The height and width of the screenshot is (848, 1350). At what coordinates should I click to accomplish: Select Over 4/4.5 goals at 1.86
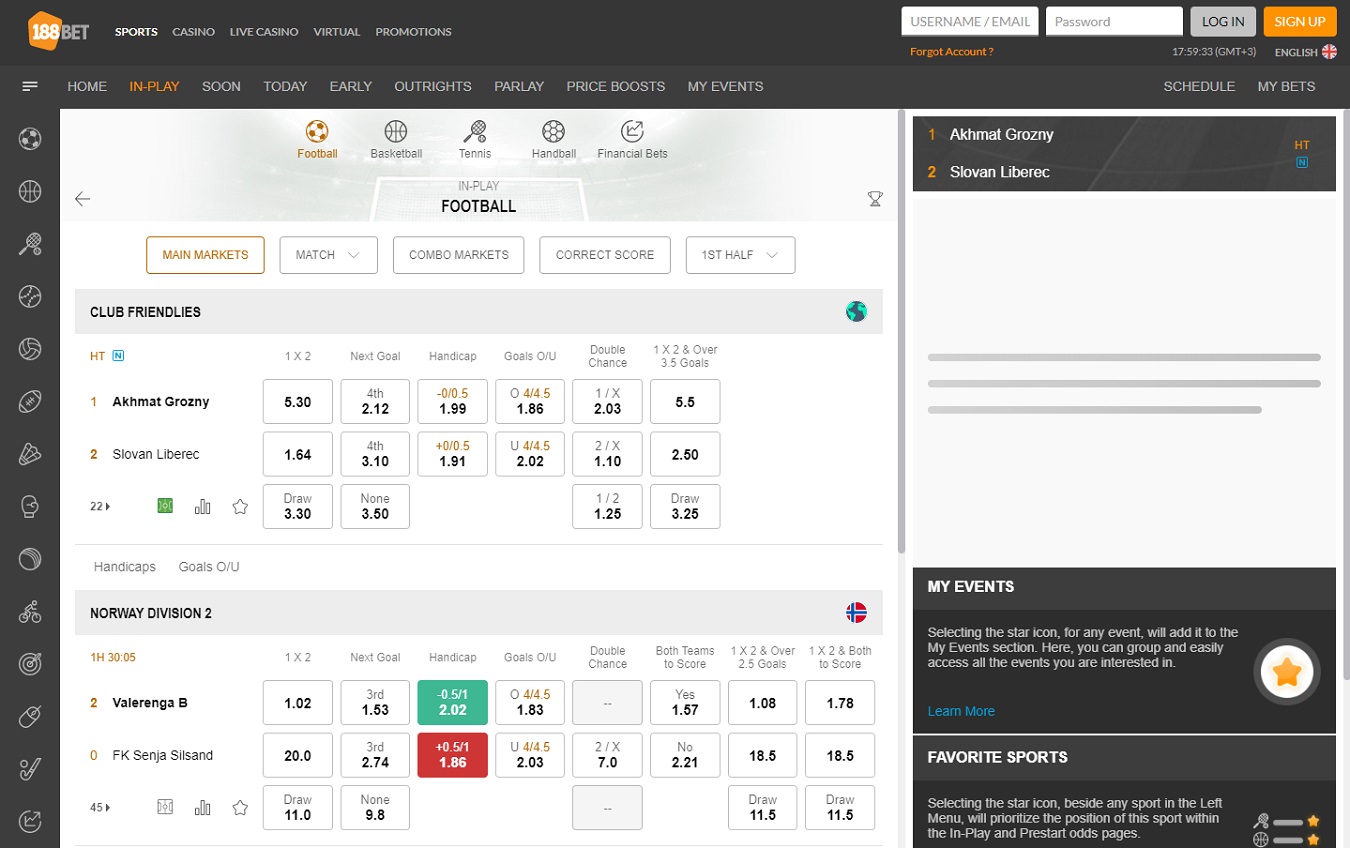click(x=530, y=401)
